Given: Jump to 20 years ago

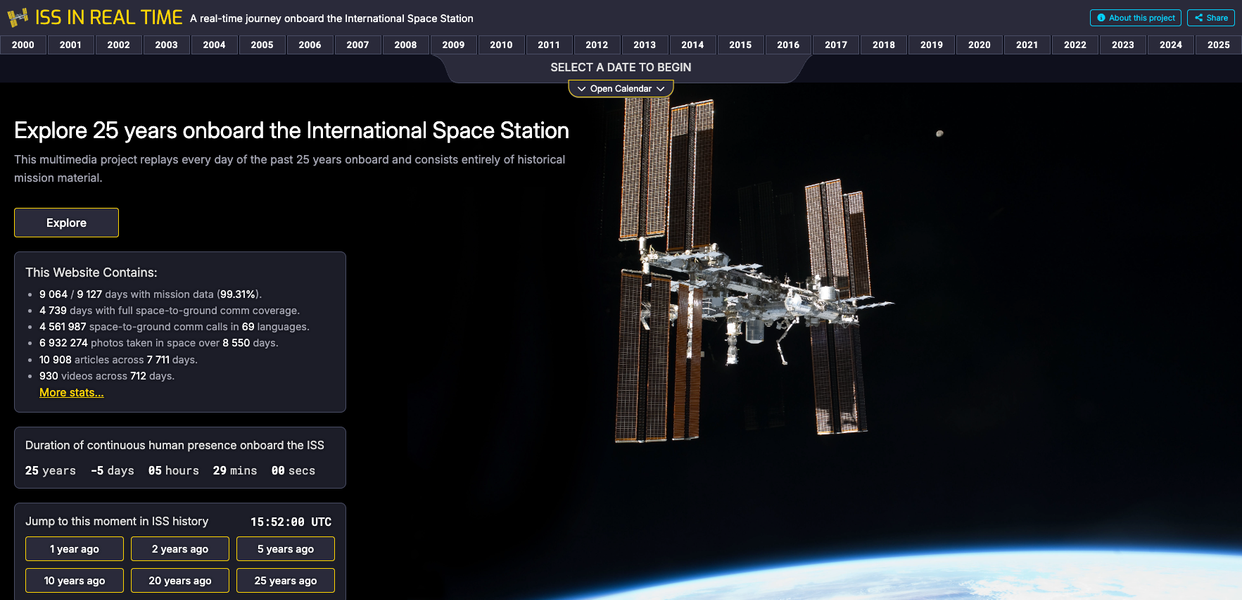Looking at the screenshot, I should (x=180, y=581).
